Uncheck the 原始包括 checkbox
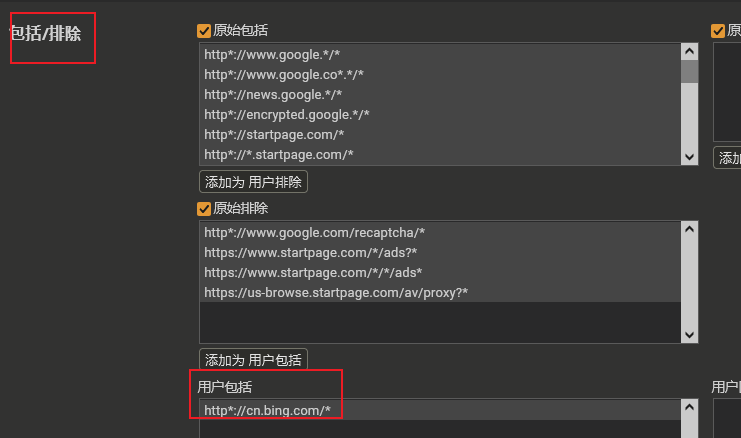The height and width of the screenshot is (438, 741). click(x=204, y=31)
